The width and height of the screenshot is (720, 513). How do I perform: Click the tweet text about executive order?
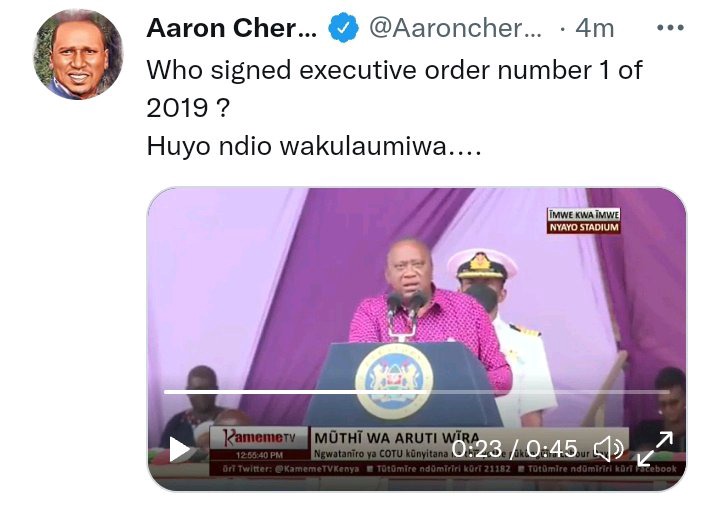click(x=394, y=89)
